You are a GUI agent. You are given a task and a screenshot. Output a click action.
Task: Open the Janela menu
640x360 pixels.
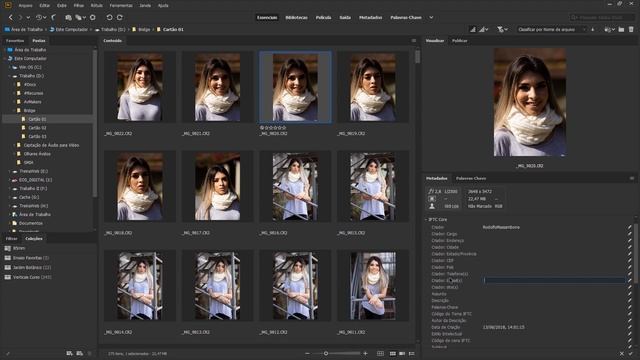tap(145, 6)
